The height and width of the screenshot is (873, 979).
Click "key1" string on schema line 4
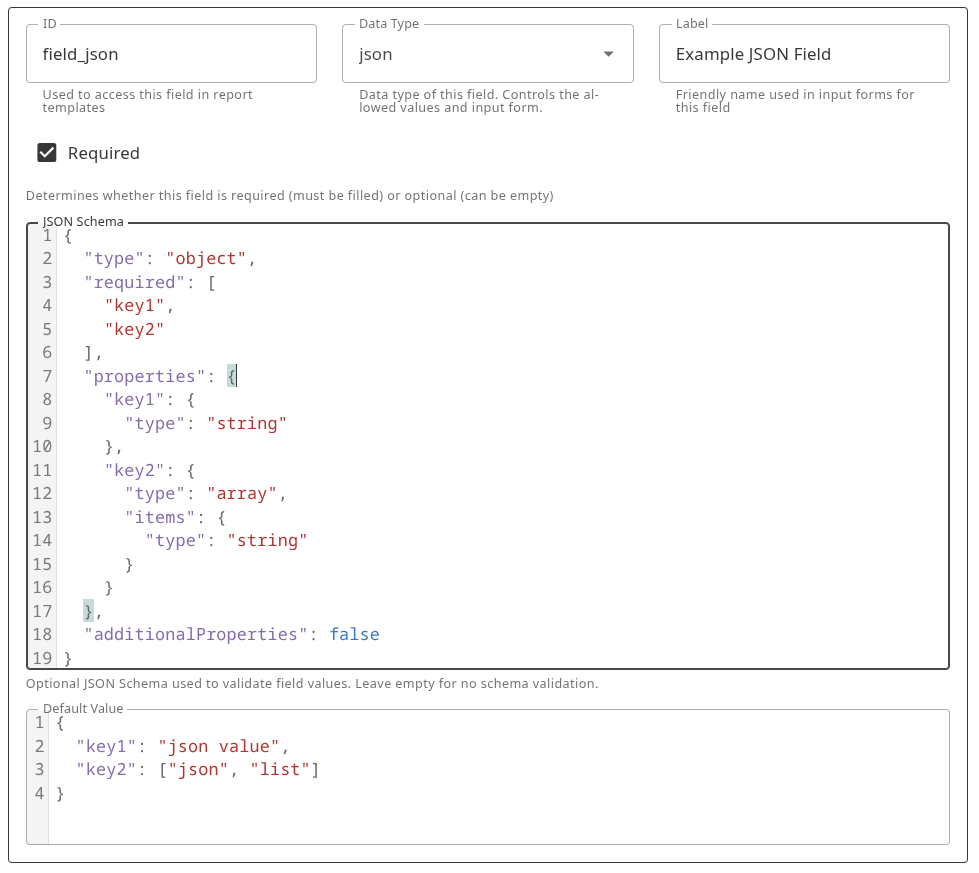134,305
